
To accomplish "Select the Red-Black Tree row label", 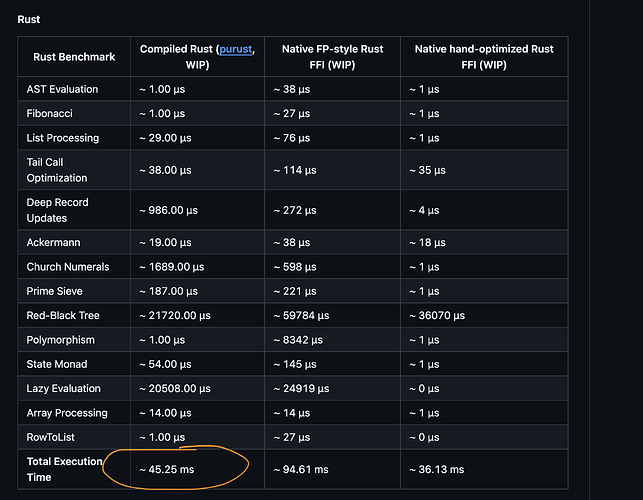I will click(x=63, y=315).
